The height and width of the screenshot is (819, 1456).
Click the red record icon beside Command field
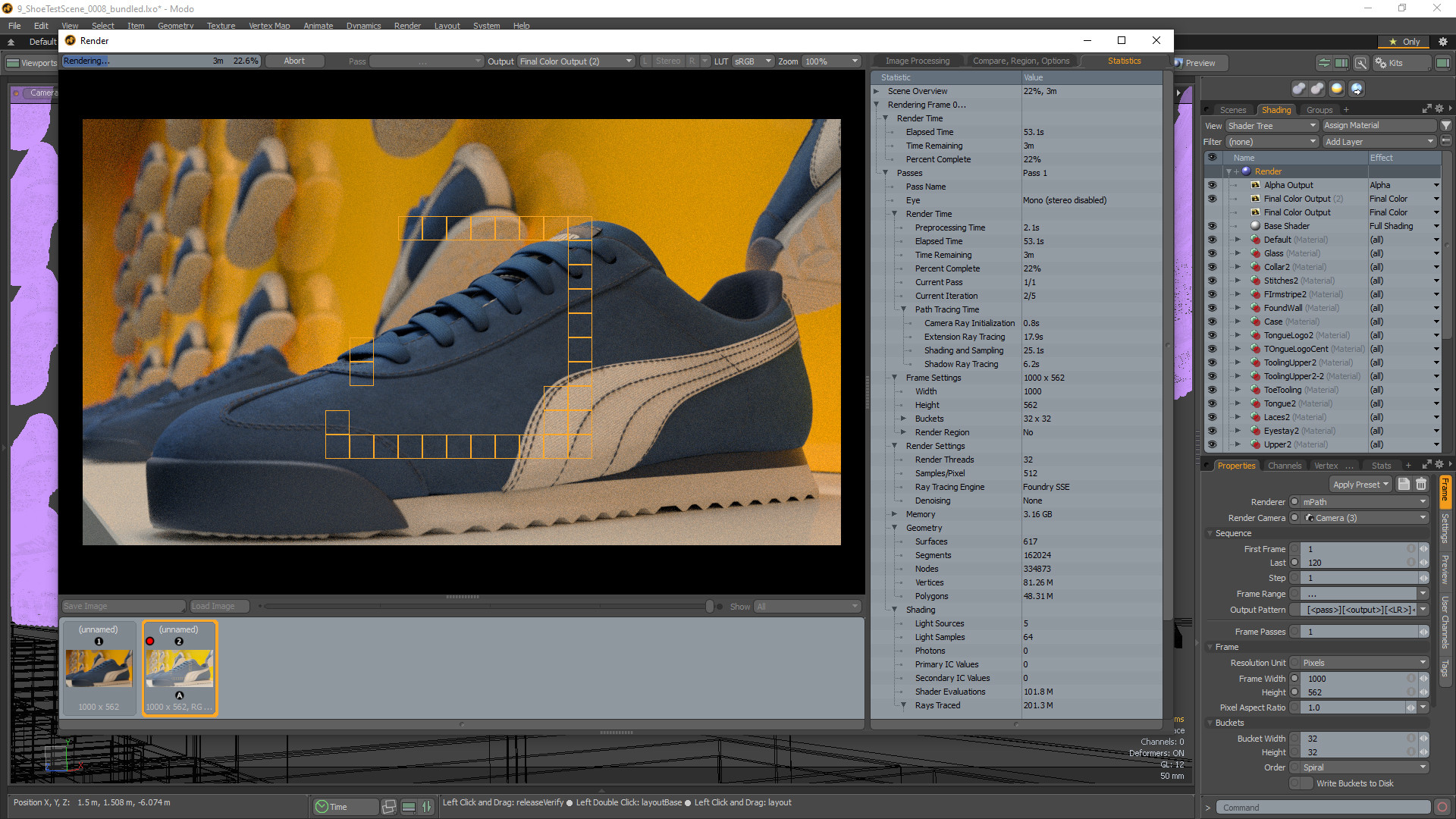1442,808
